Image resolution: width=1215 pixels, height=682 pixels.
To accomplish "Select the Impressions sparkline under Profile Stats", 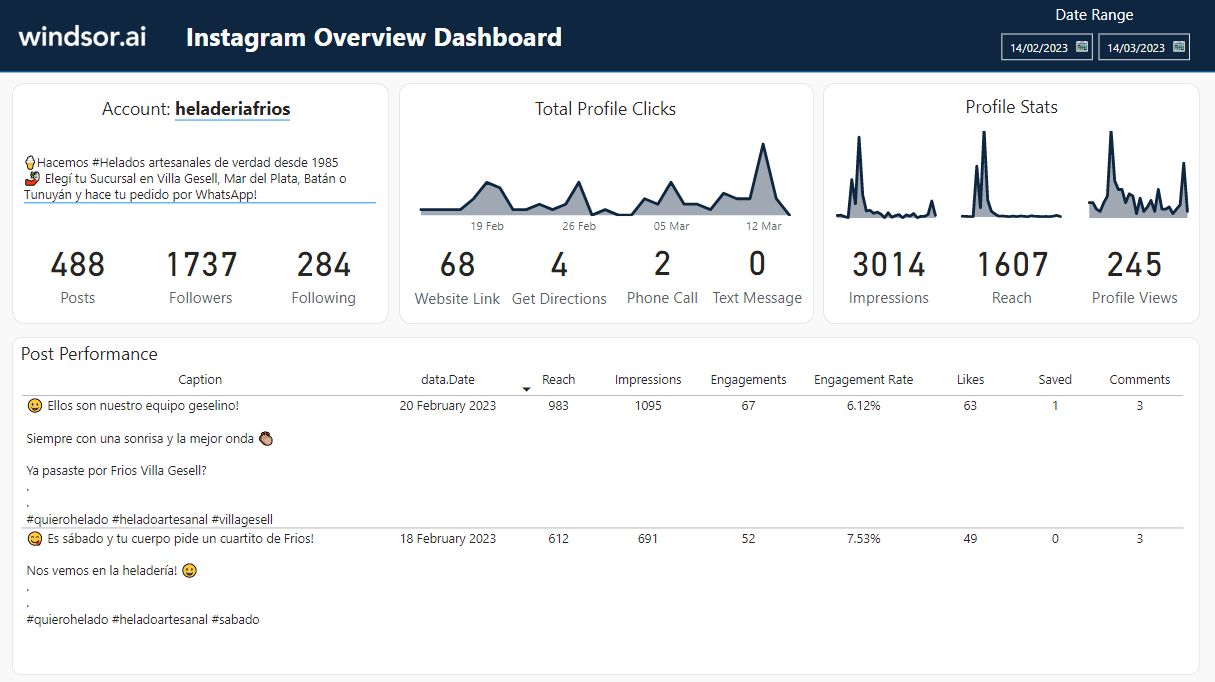I will [x=888, y=175].
